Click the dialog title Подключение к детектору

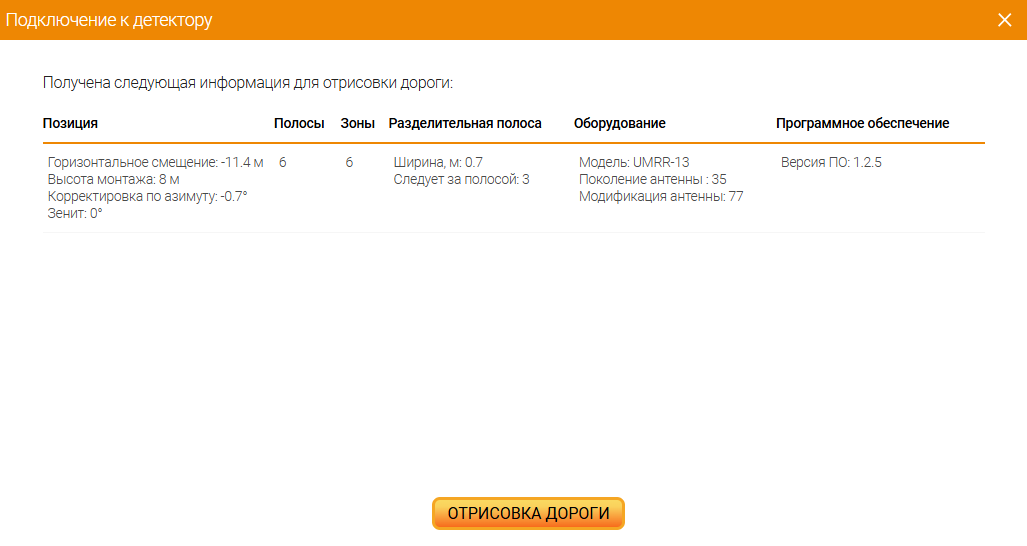click(109, 20)
